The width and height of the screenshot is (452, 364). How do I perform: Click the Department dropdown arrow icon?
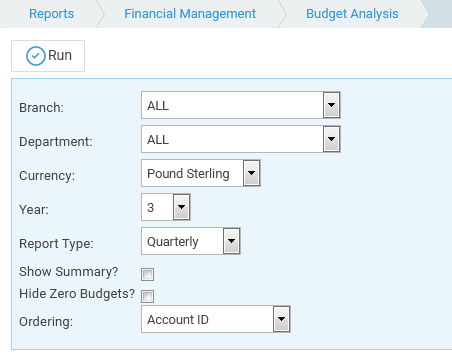pos(331,139)
